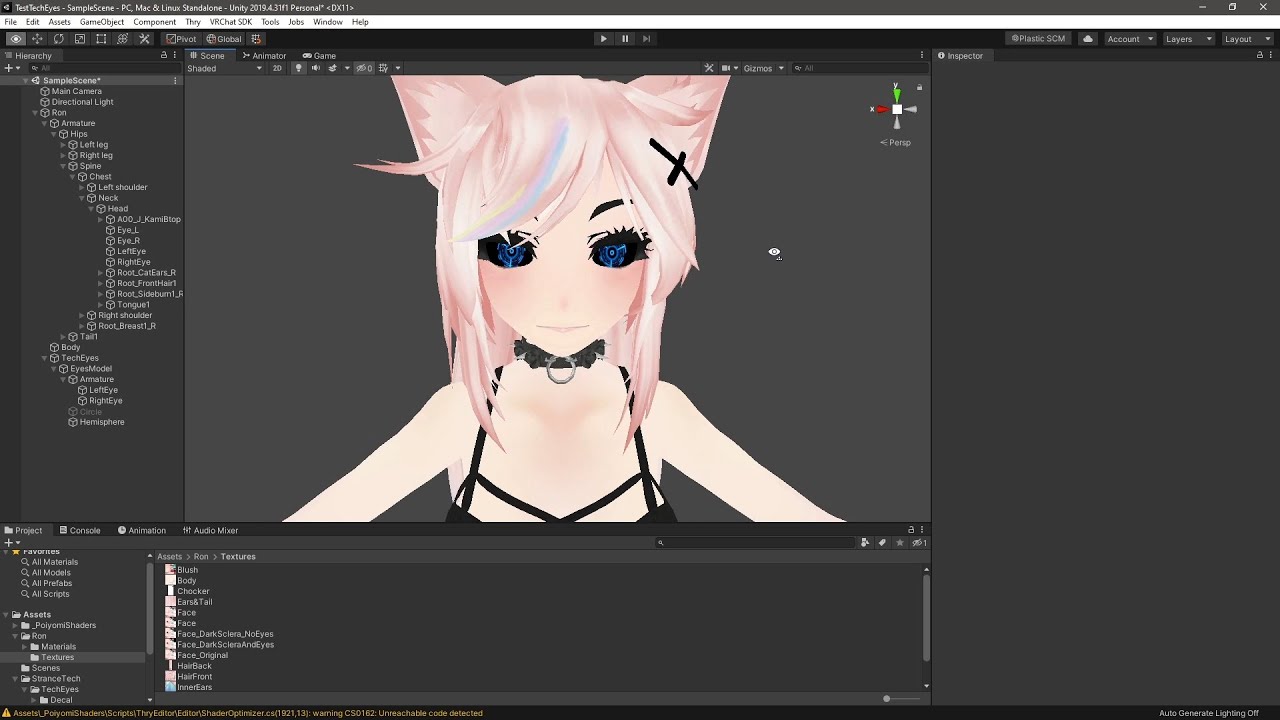Open Shaded draw mode dropdown
Screen dimensions: 1280x720
pos(224,68)
